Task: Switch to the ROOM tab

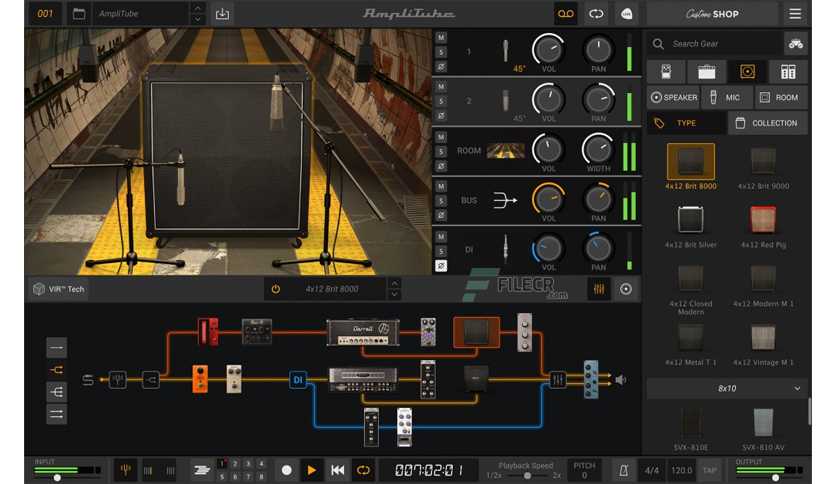Action: point(781,98)
